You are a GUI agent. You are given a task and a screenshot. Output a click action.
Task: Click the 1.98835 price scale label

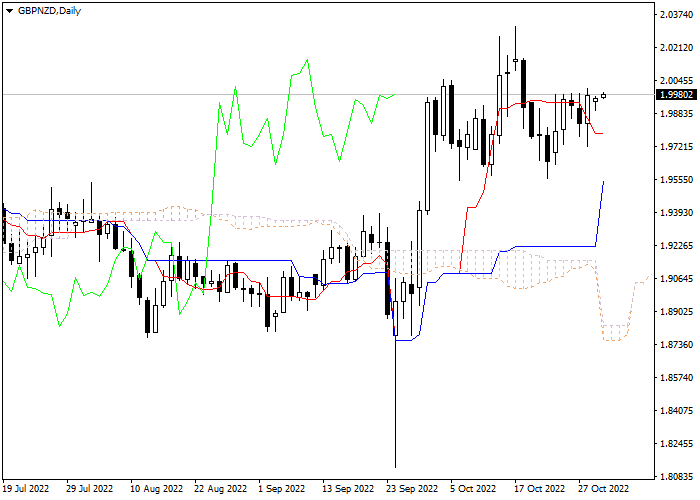tap(676, 113)
